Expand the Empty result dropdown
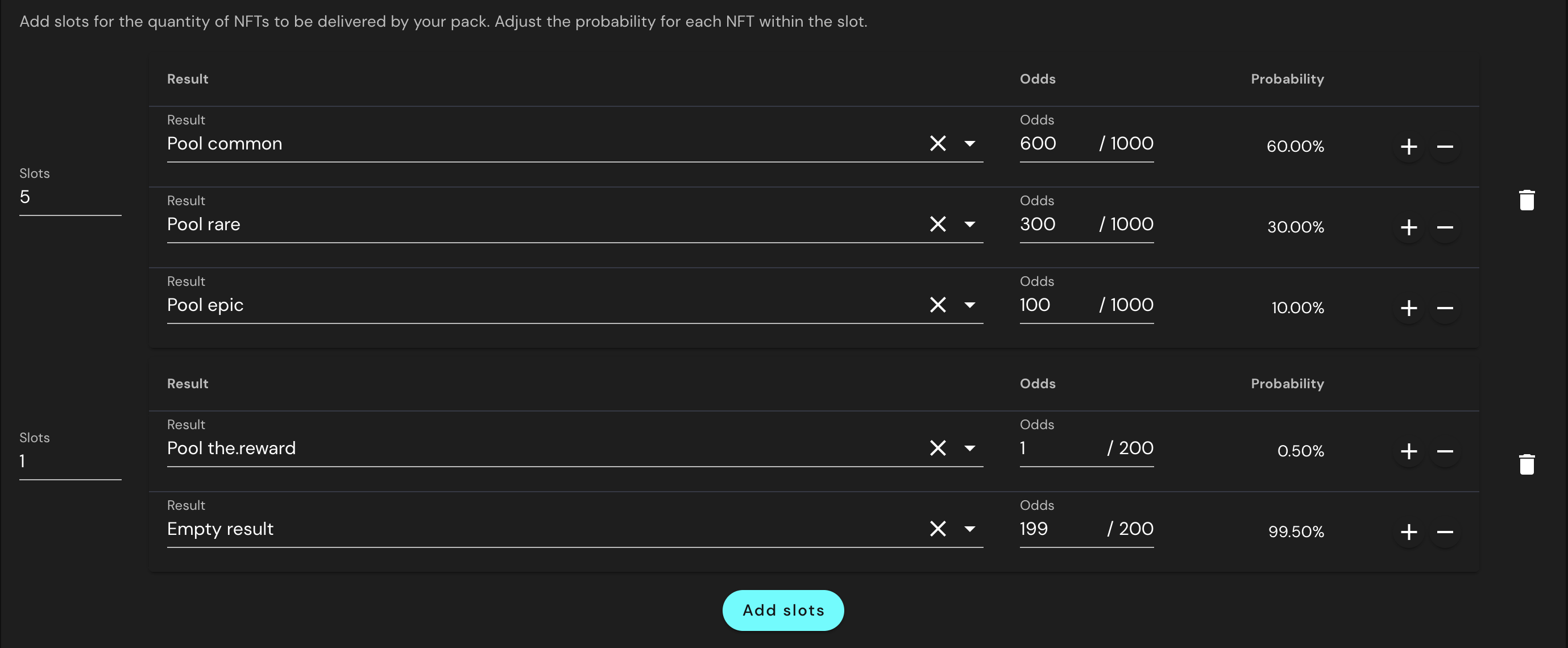1568x648 pixels. [x=970, y=529]
